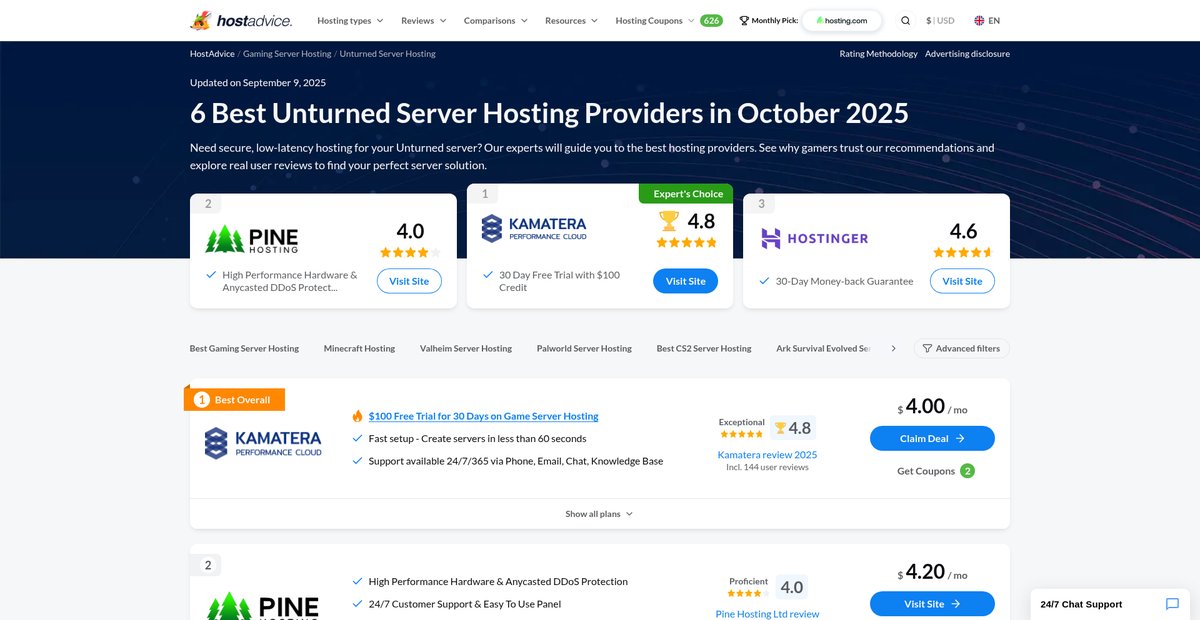Click the green Get Coupons count badge
Viewport: 1200px width, 620px height.
point(967,471)
